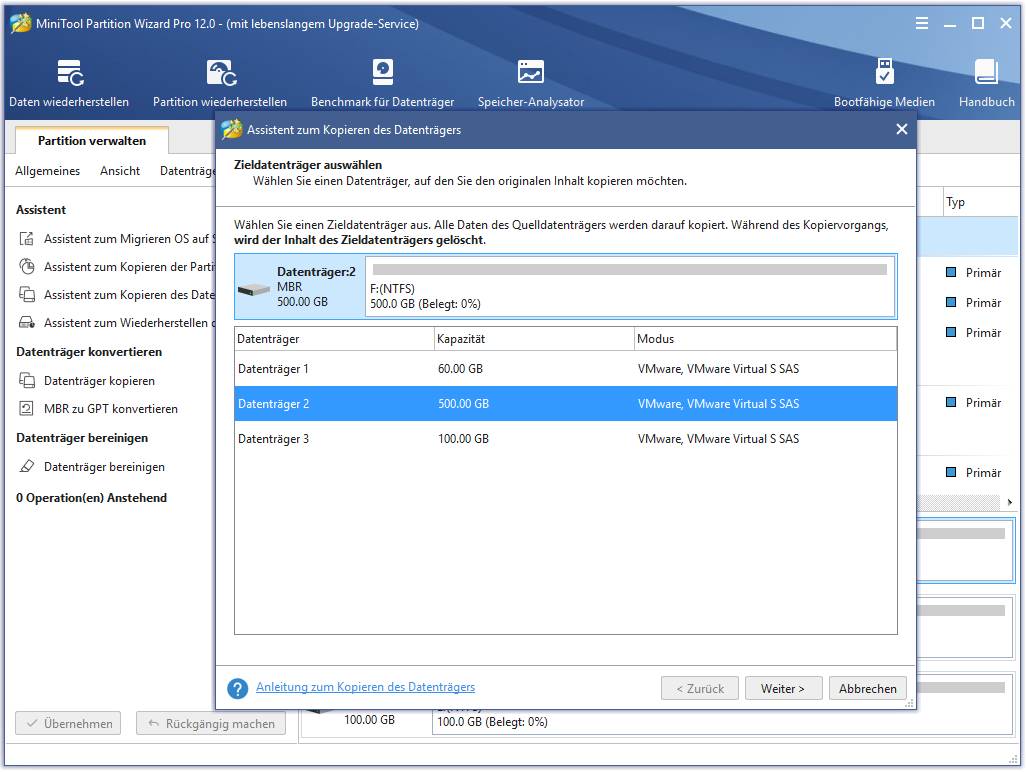This screenshot has height=772, width=1026.
Task: Click the Übernehmen button
Action: (x=68, y=724)
